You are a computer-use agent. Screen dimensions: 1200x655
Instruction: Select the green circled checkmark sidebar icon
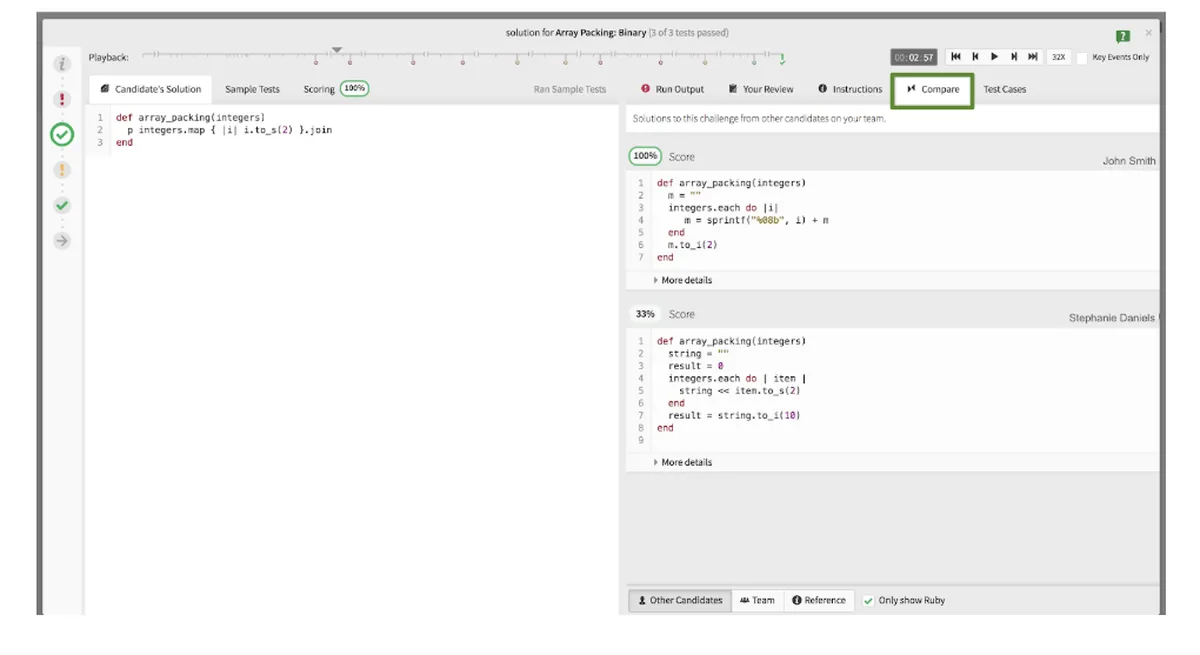pos(62,134)
